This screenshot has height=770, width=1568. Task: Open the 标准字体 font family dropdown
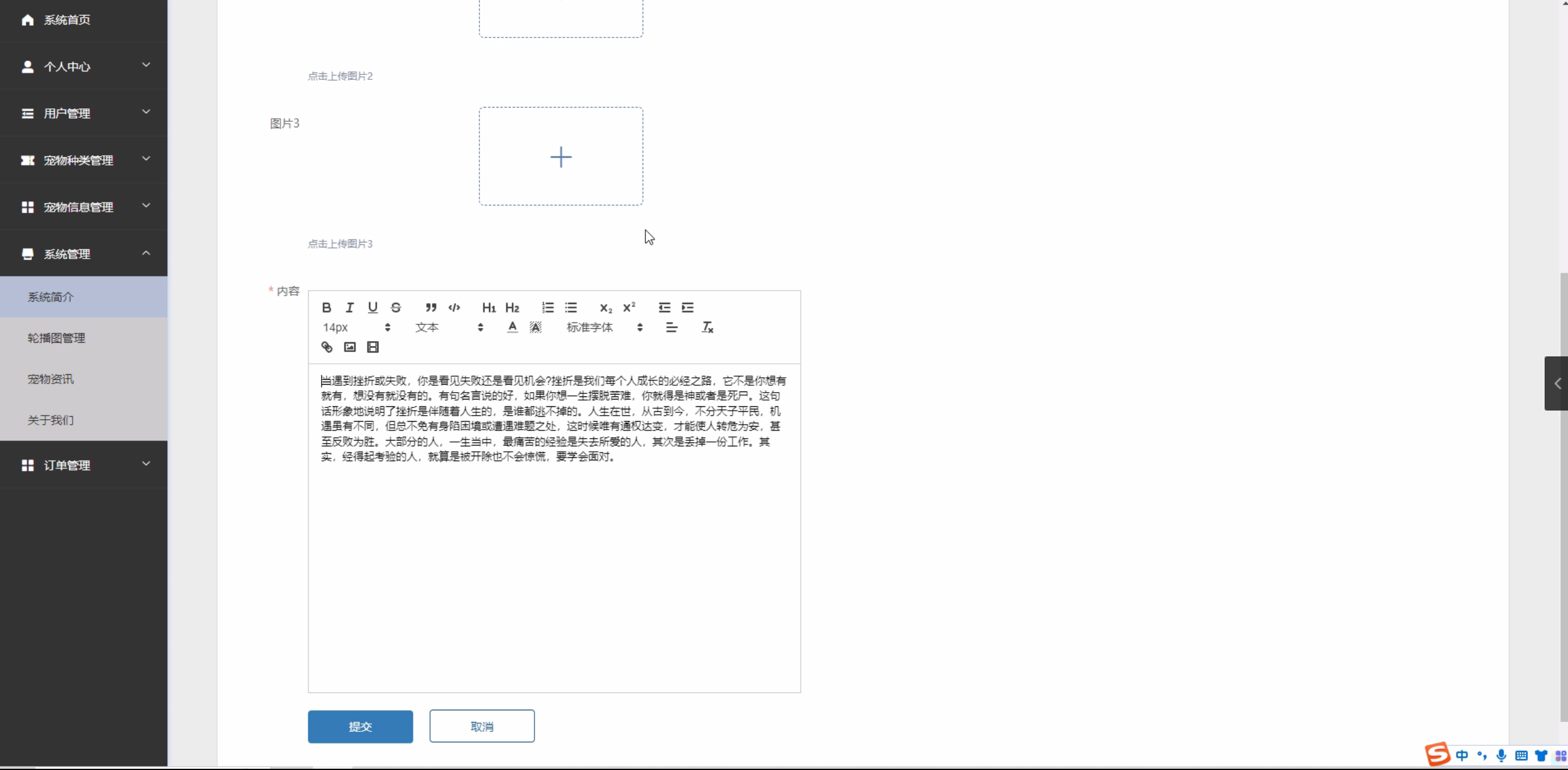coord(604,327)
